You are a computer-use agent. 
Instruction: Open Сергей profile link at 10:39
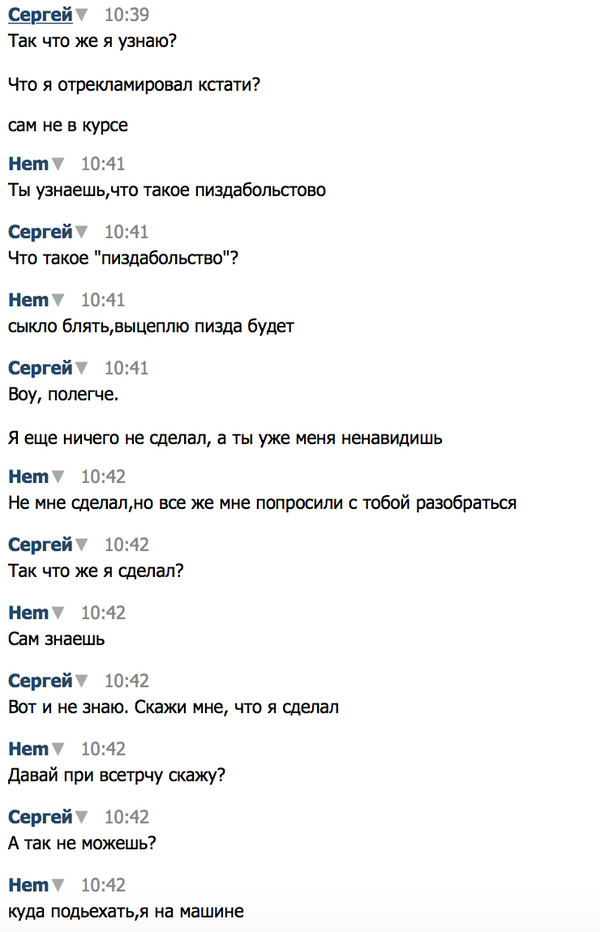pyautogui.click(x=40, y=15)
